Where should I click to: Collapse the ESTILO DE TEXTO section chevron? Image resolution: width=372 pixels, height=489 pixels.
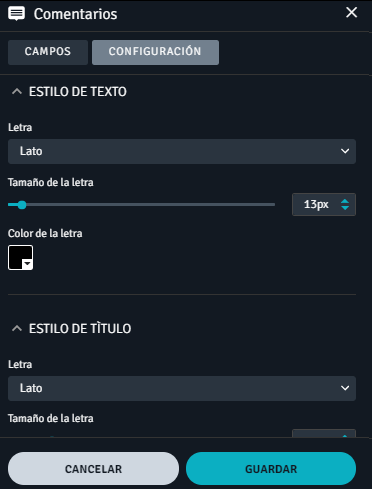coord(17,92)
